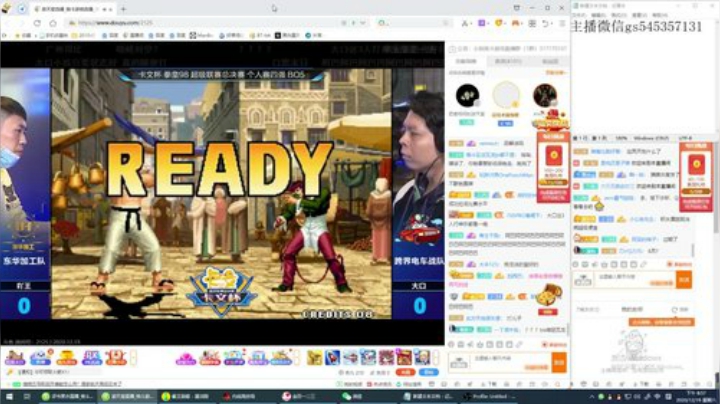Select the first chat panel tab
Image resolution: width=720 pixels, height=404 pixels.
[x=466, y=61]
